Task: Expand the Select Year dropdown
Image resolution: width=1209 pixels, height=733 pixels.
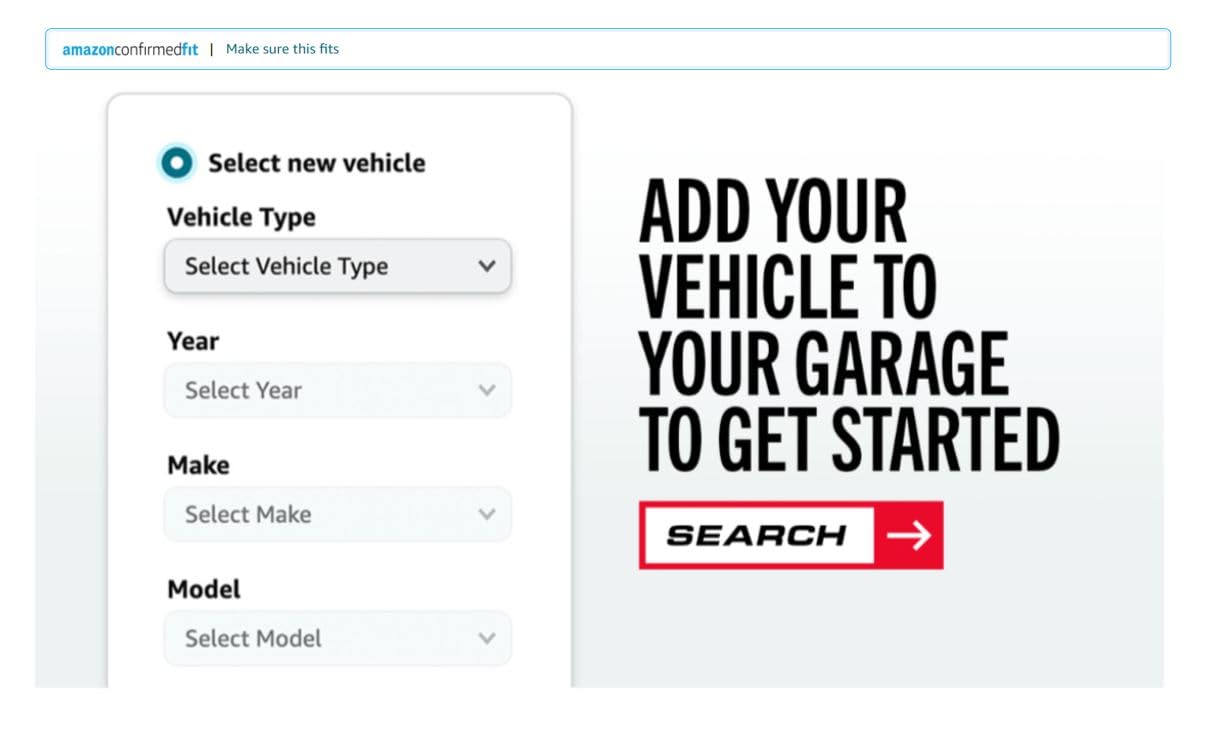Action: [x=320, y=391]
